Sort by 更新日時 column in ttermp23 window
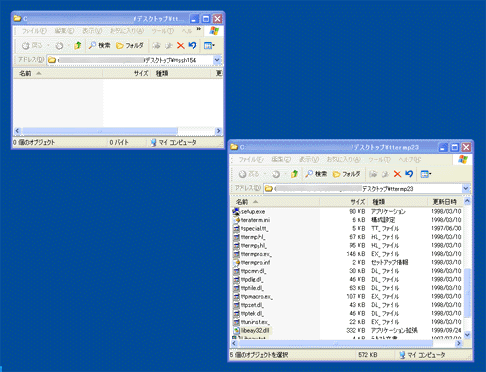486x372 pixels. coord(445,202)
